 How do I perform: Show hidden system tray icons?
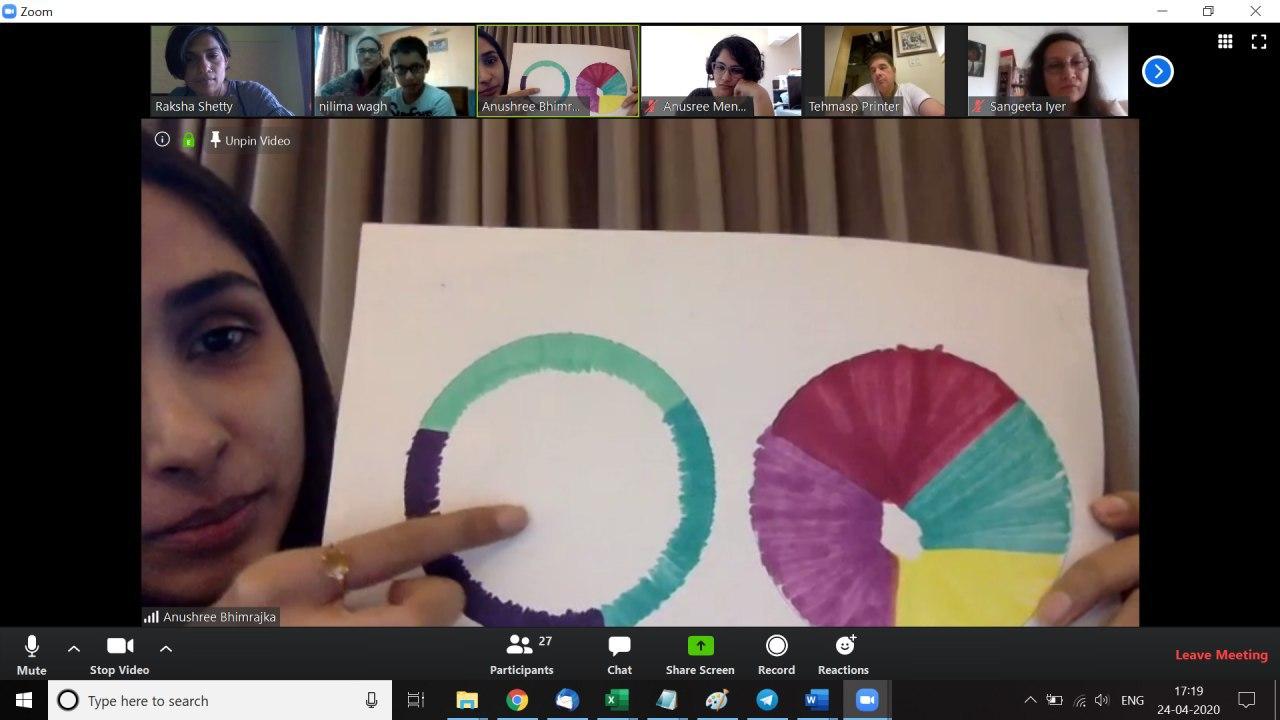click(1030, 700)
